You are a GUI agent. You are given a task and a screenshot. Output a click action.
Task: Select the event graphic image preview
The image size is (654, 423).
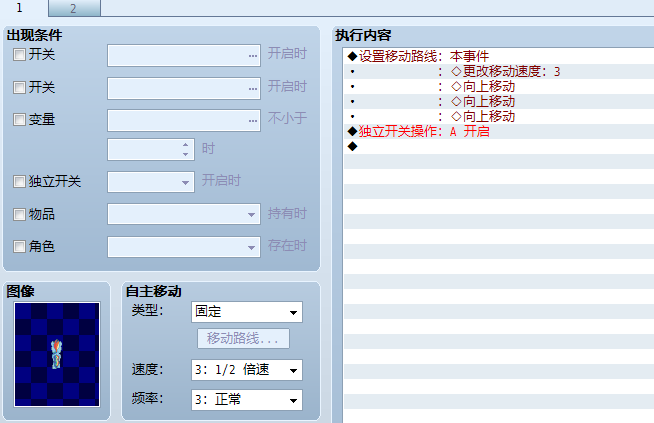click(x=57, y=354)
